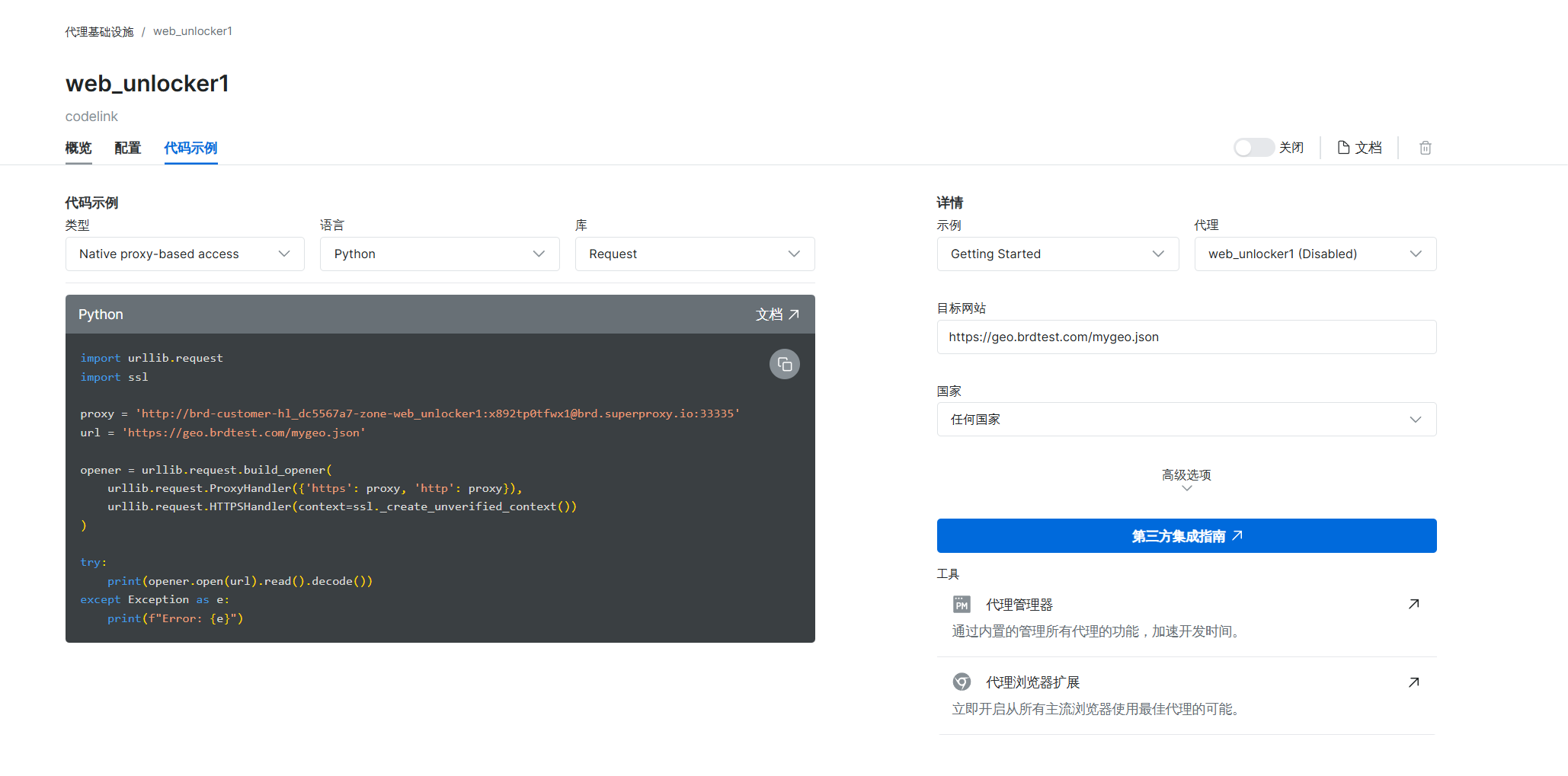This screenshot has height=776, width=1568.
Task: Open 文档 documentation in the top bar
Action: (x=1360, y=148)
